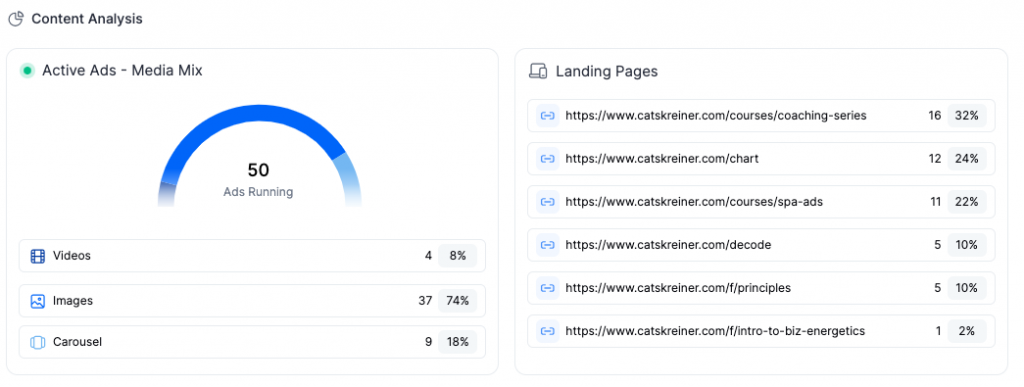Select the Images 74% badge
Image resolution: width=1024 pixels, height=387 pixels.
pos(457,301)
